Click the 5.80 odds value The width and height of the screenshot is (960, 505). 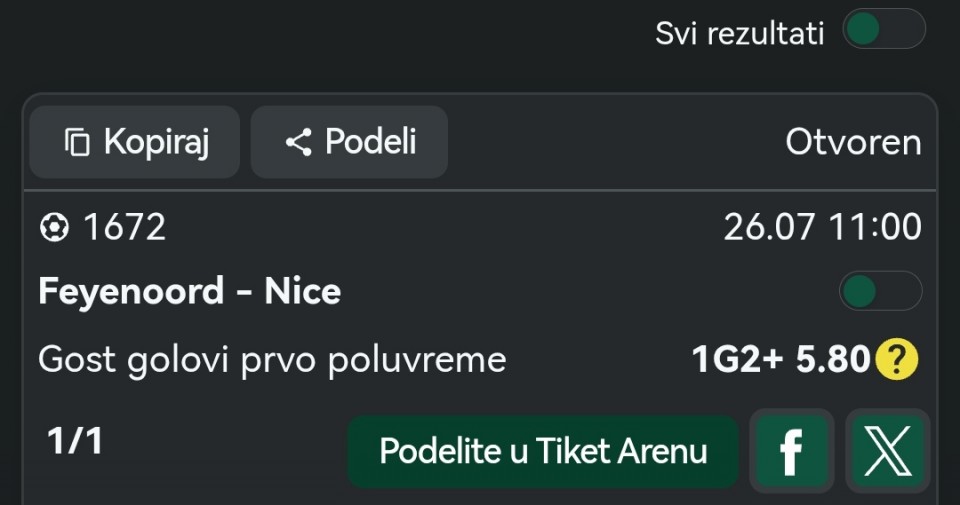833,359
